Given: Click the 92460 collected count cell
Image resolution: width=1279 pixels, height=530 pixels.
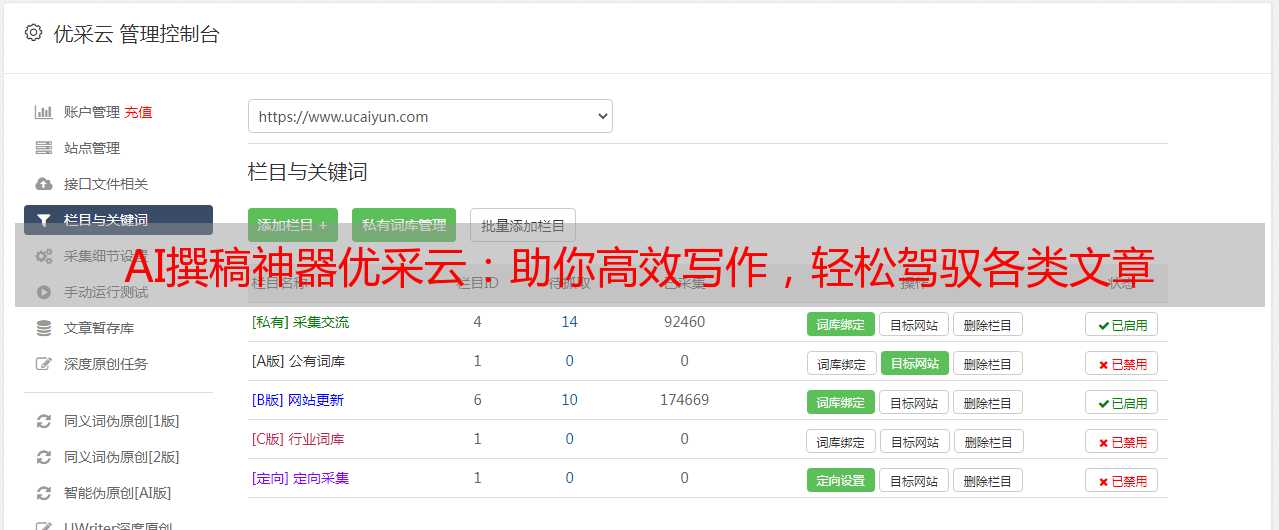Looking at the screenshot, I should coord(684,322).
